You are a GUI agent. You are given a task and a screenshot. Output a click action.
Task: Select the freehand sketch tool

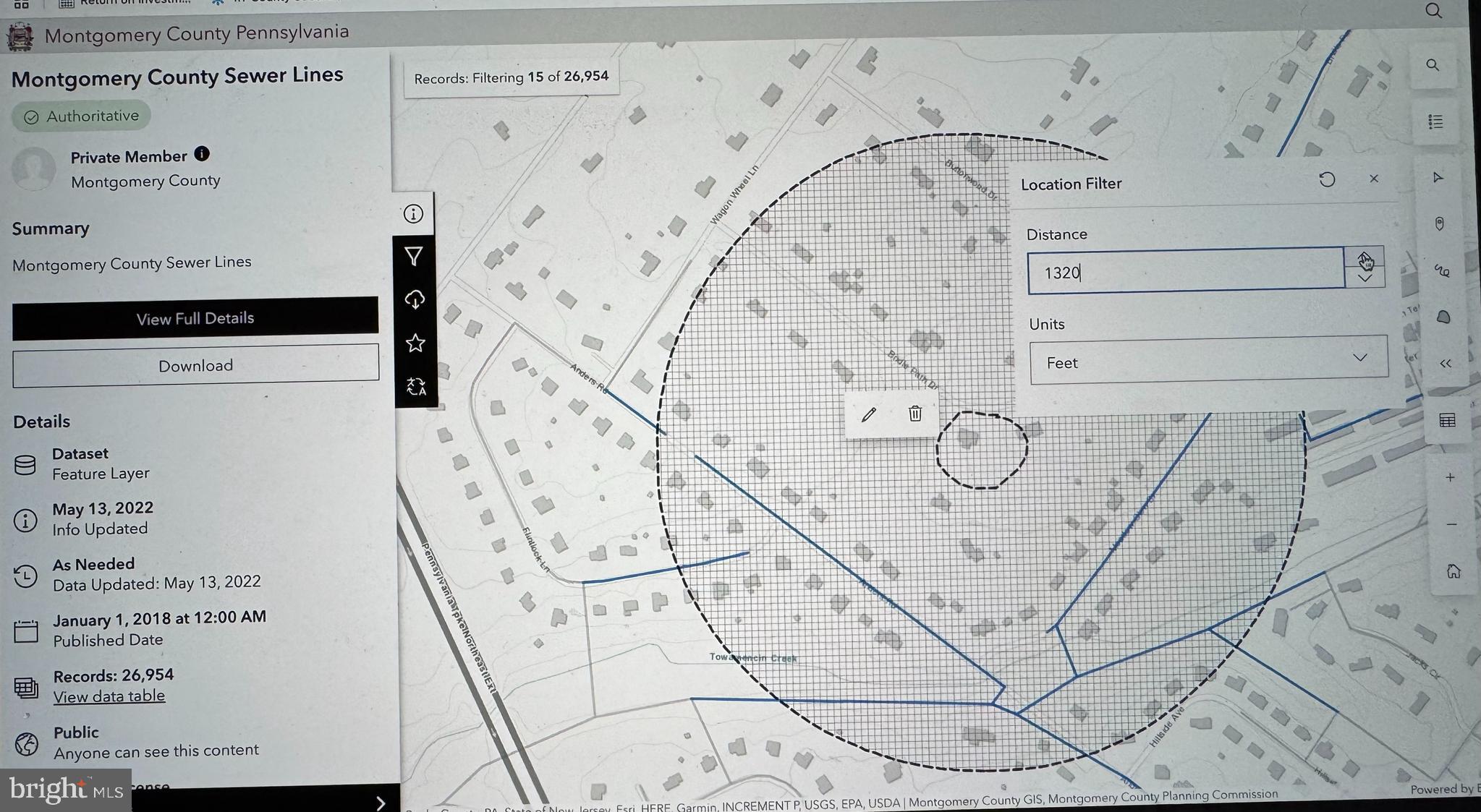1442,271
